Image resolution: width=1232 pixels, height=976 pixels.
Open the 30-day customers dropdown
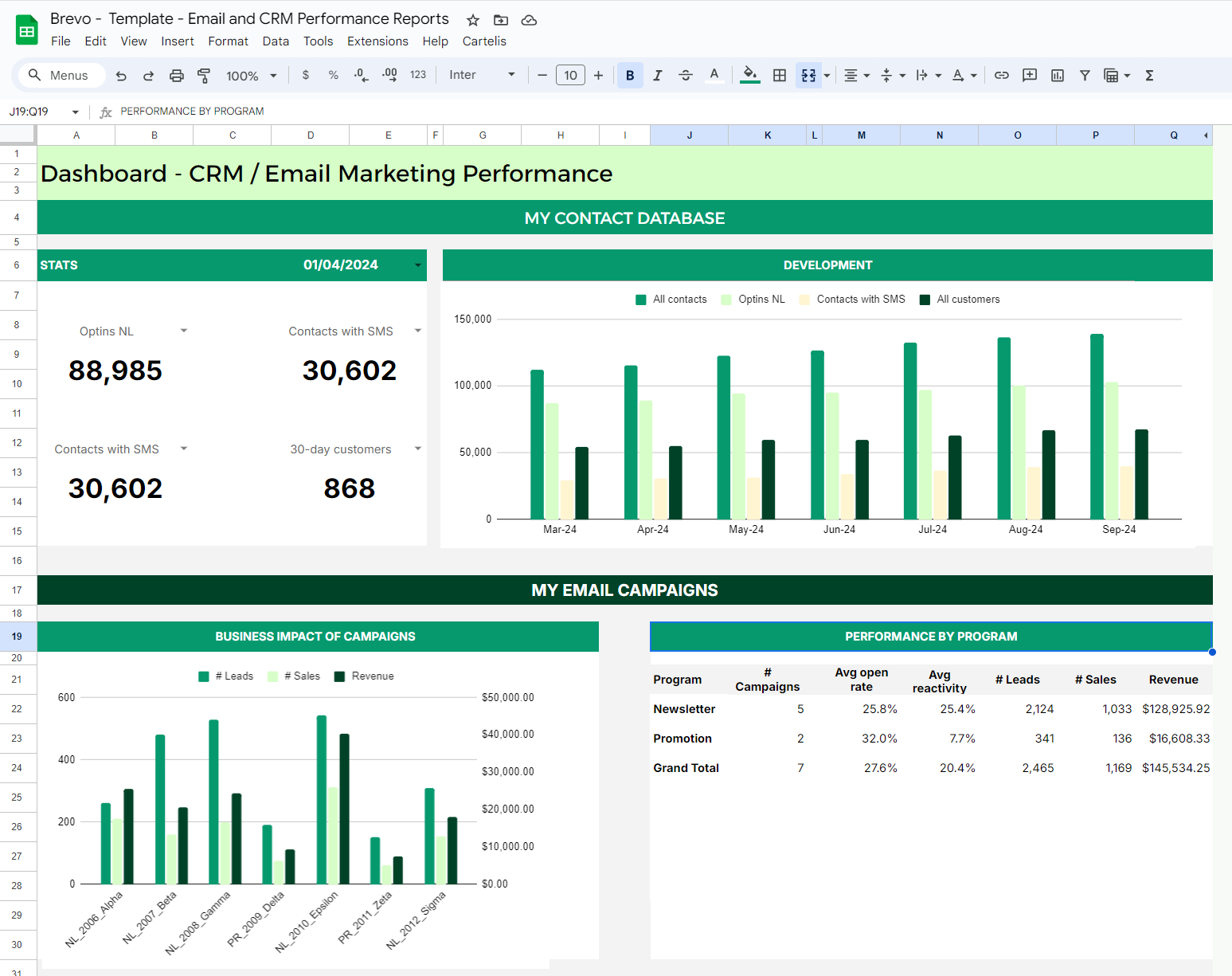tap(418, 449)
